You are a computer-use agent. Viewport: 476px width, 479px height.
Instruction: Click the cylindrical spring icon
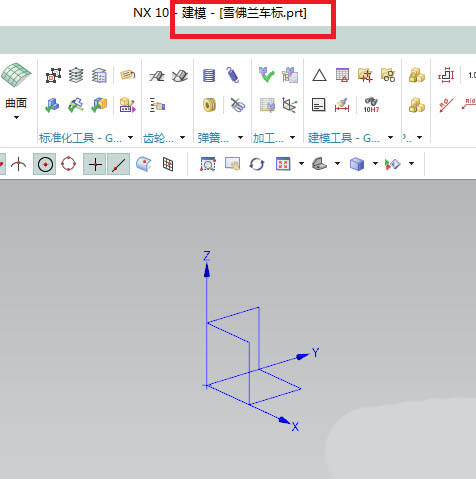pyautogui.click(x=209, y=75)
